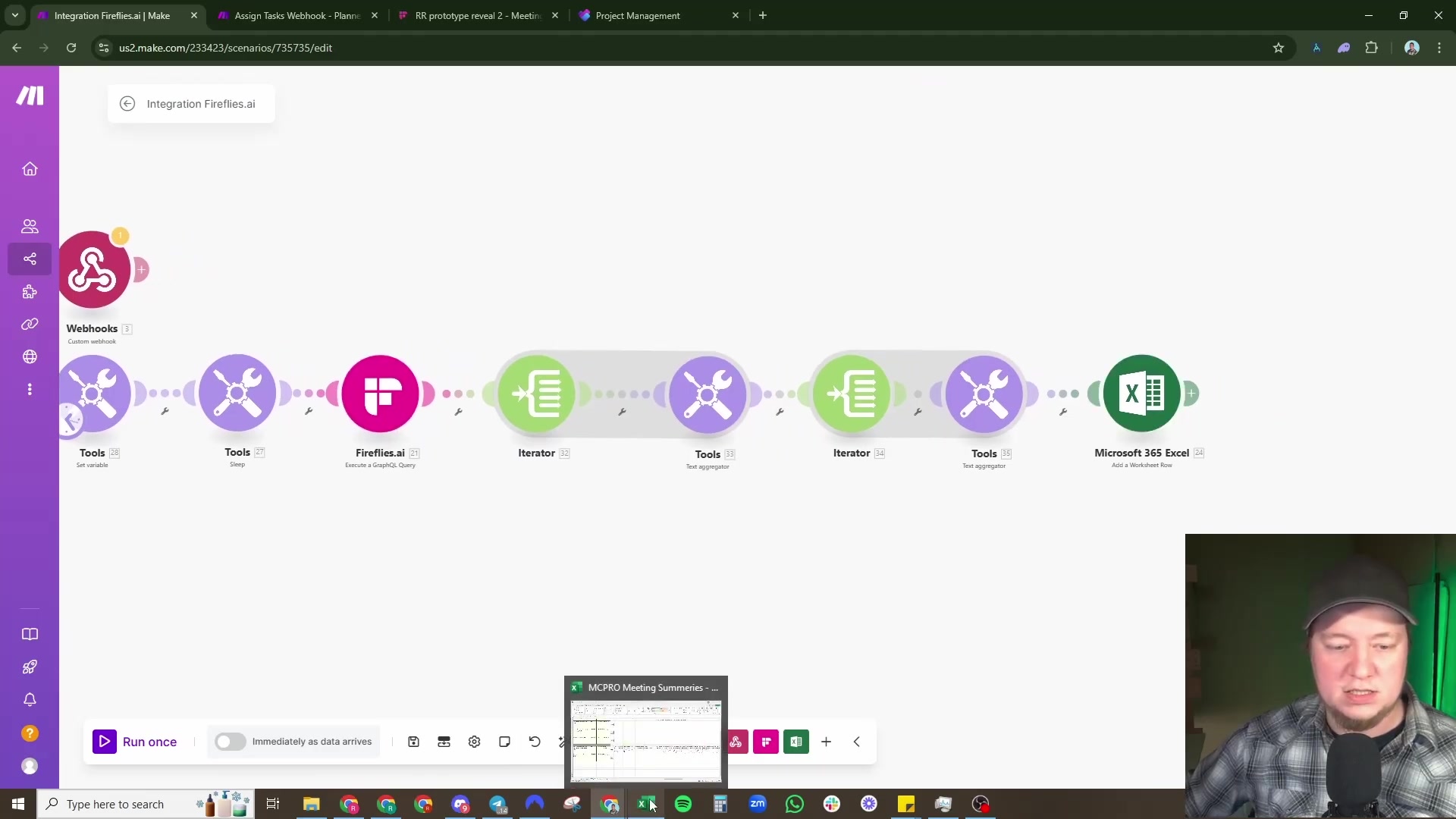Click scenario name Integration Fireflies.ai

pos(201,104)
